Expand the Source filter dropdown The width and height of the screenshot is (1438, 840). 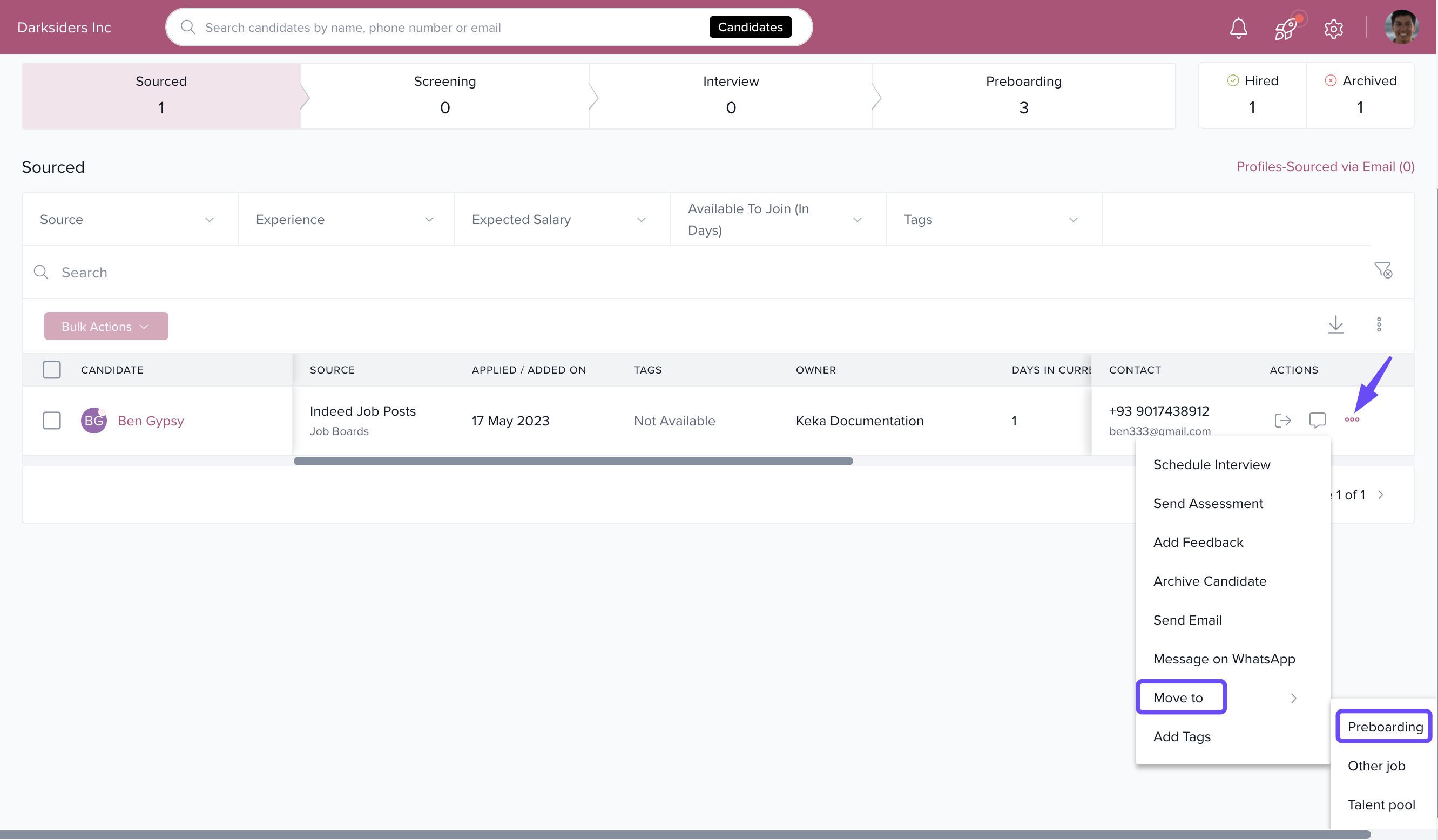130,220
